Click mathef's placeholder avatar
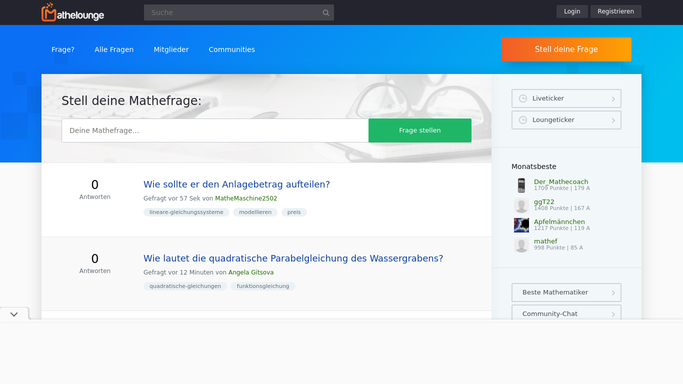 (521, 245)
